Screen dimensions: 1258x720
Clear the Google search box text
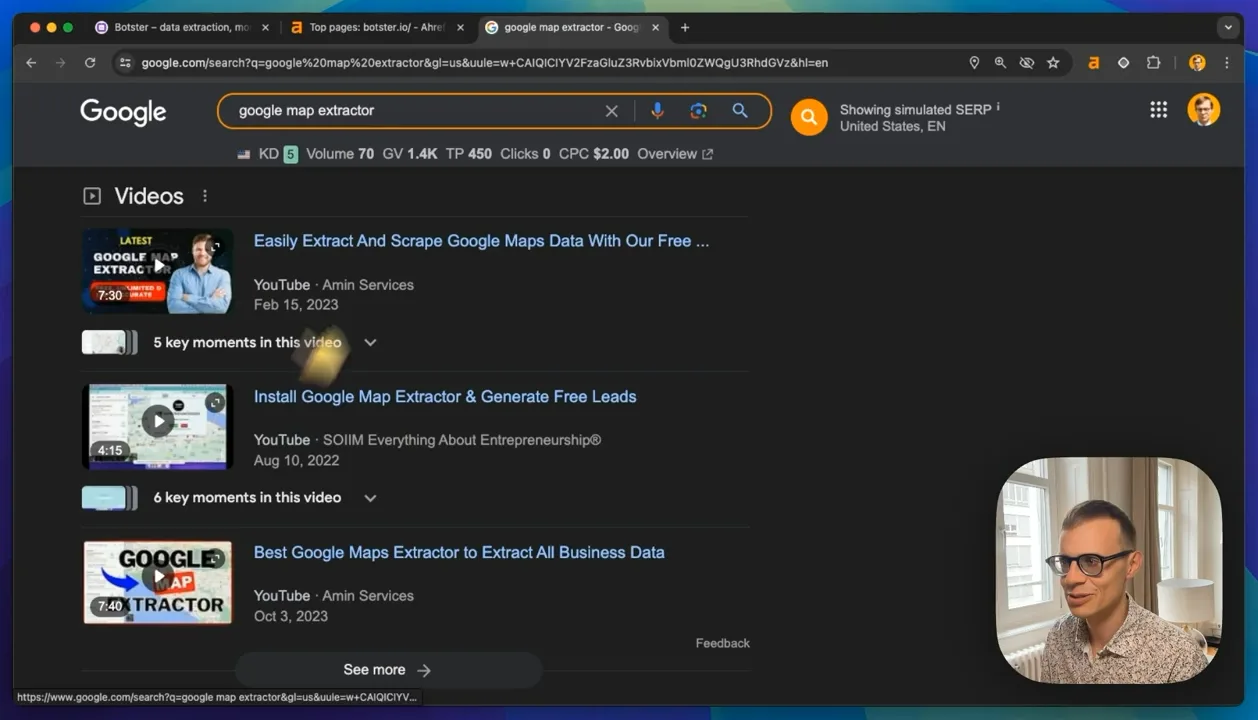coord(612,111)
